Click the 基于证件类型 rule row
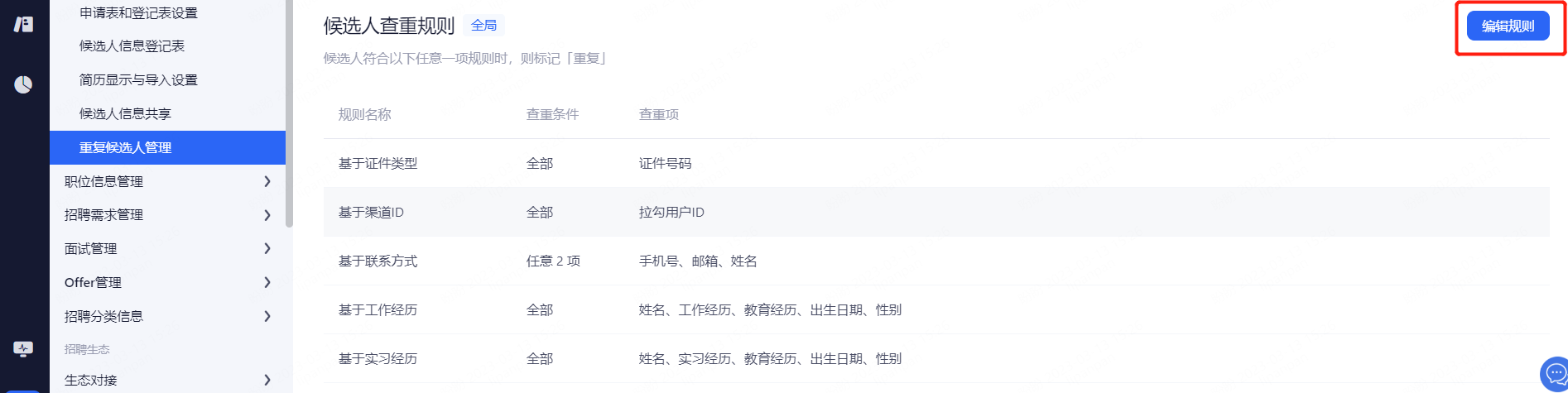The height and width of the screenshot is (393, 1568). coord(378,164)
